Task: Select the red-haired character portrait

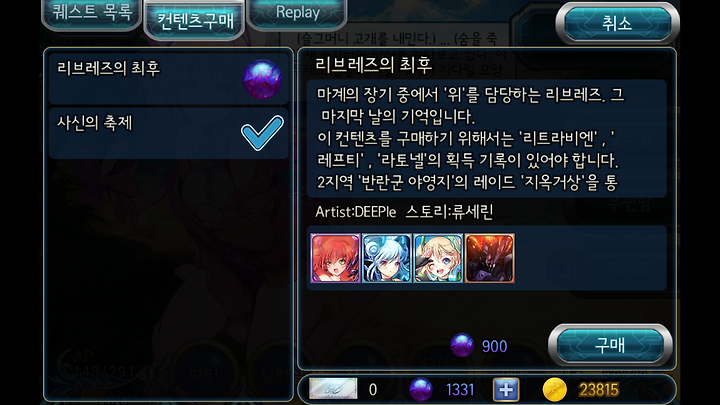Action: pyautogui.click(x=335, y=258)
